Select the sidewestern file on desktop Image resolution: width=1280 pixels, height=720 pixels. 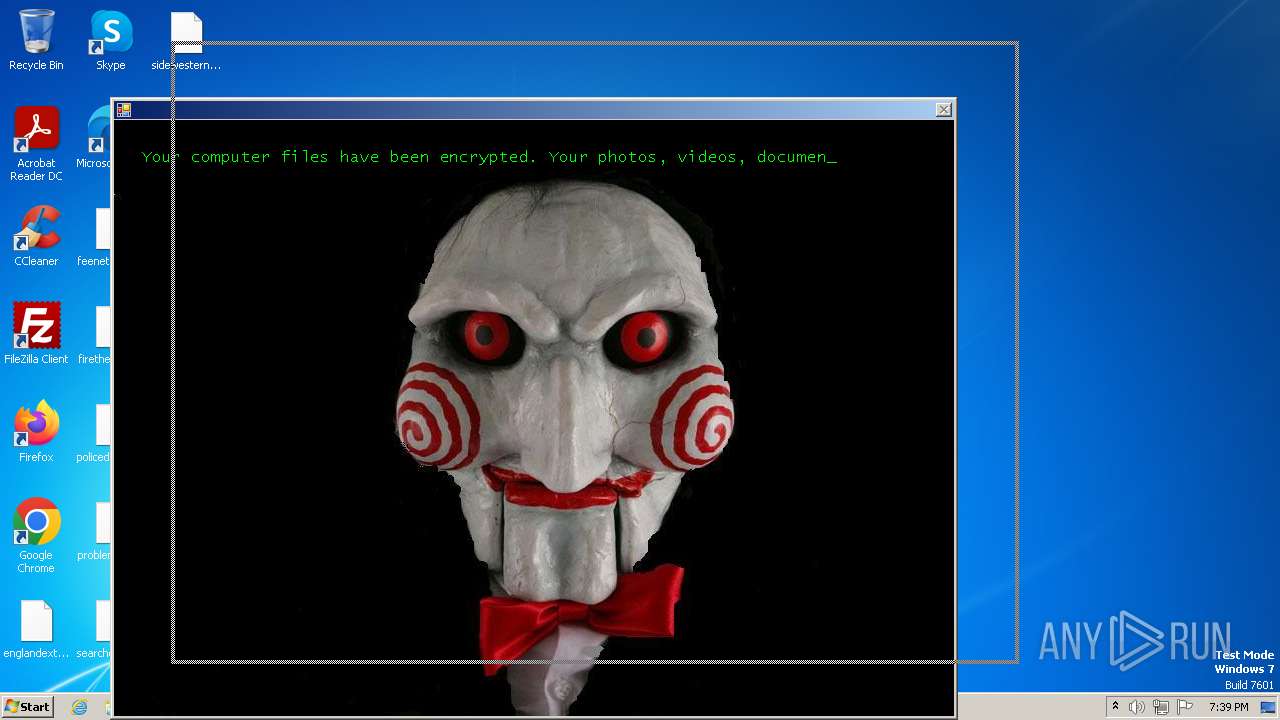[x=186, y=40]
